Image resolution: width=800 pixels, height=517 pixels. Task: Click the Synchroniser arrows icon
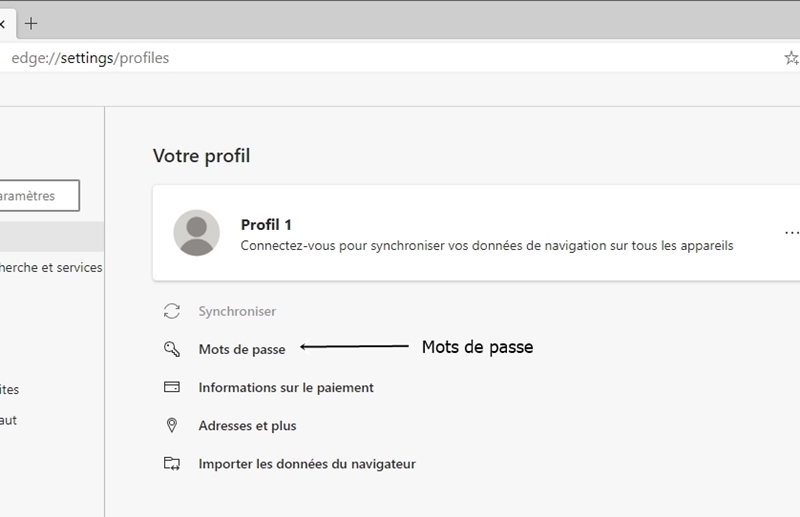coord(172,311)
